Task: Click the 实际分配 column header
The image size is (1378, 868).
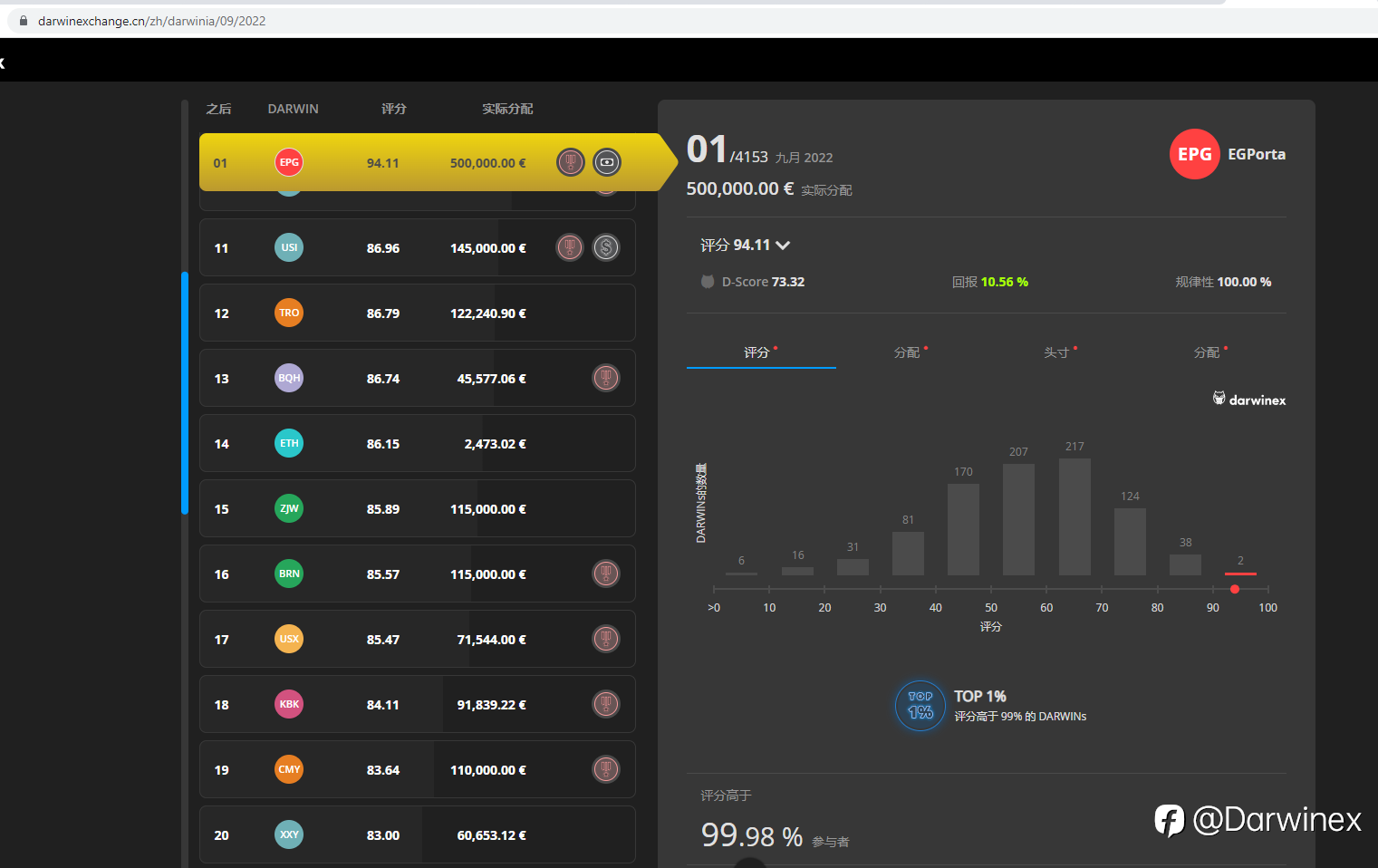Action: [x=507, y=109]
